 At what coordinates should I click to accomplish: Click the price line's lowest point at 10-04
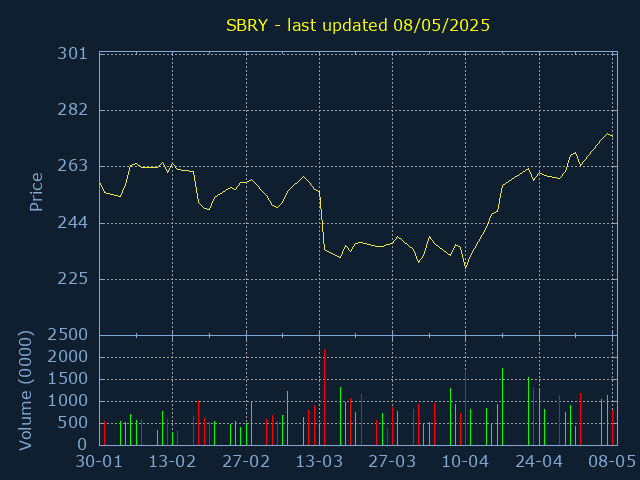[x=465, y=268]
